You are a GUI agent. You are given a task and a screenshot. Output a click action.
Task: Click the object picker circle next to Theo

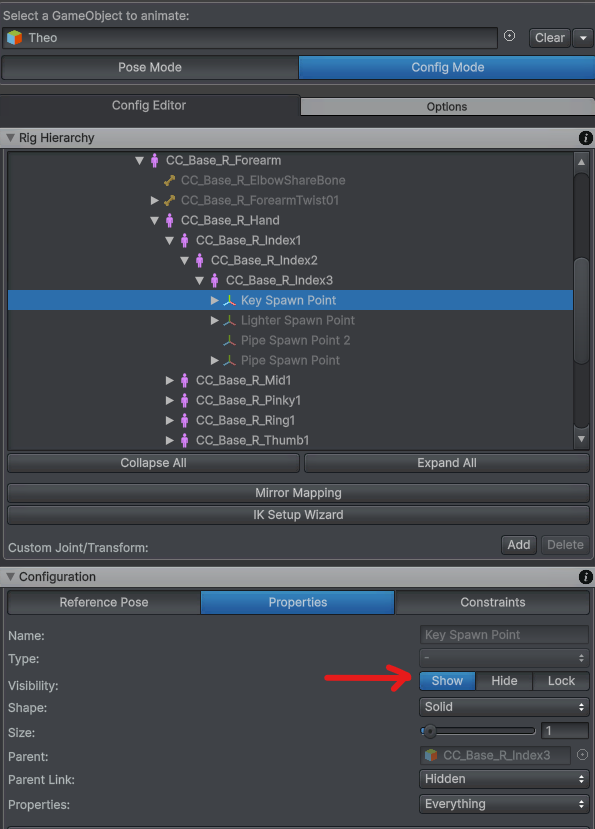[x=509, y=36]
